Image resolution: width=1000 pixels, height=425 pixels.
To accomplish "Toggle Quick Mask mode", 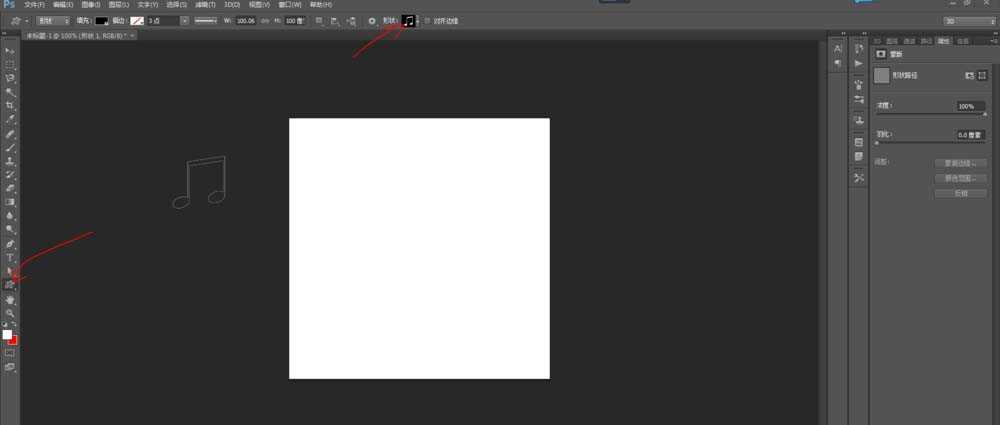I will click(x=10, y=352).
